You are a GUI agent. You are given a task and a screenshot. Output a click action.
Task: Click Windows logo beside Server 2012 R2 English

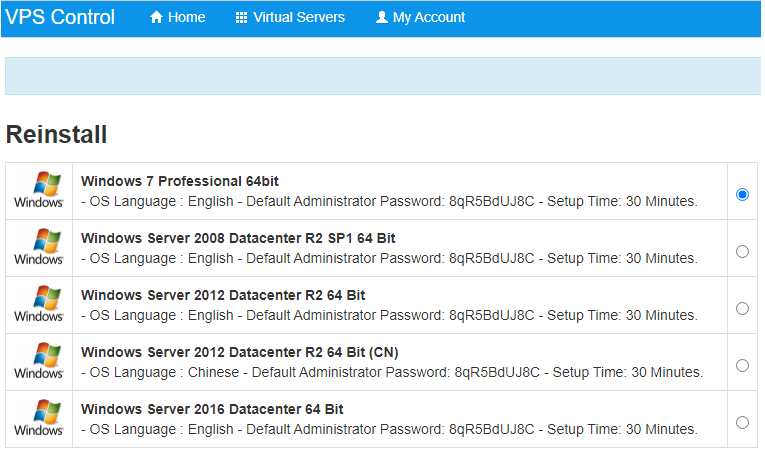(39, 305)
